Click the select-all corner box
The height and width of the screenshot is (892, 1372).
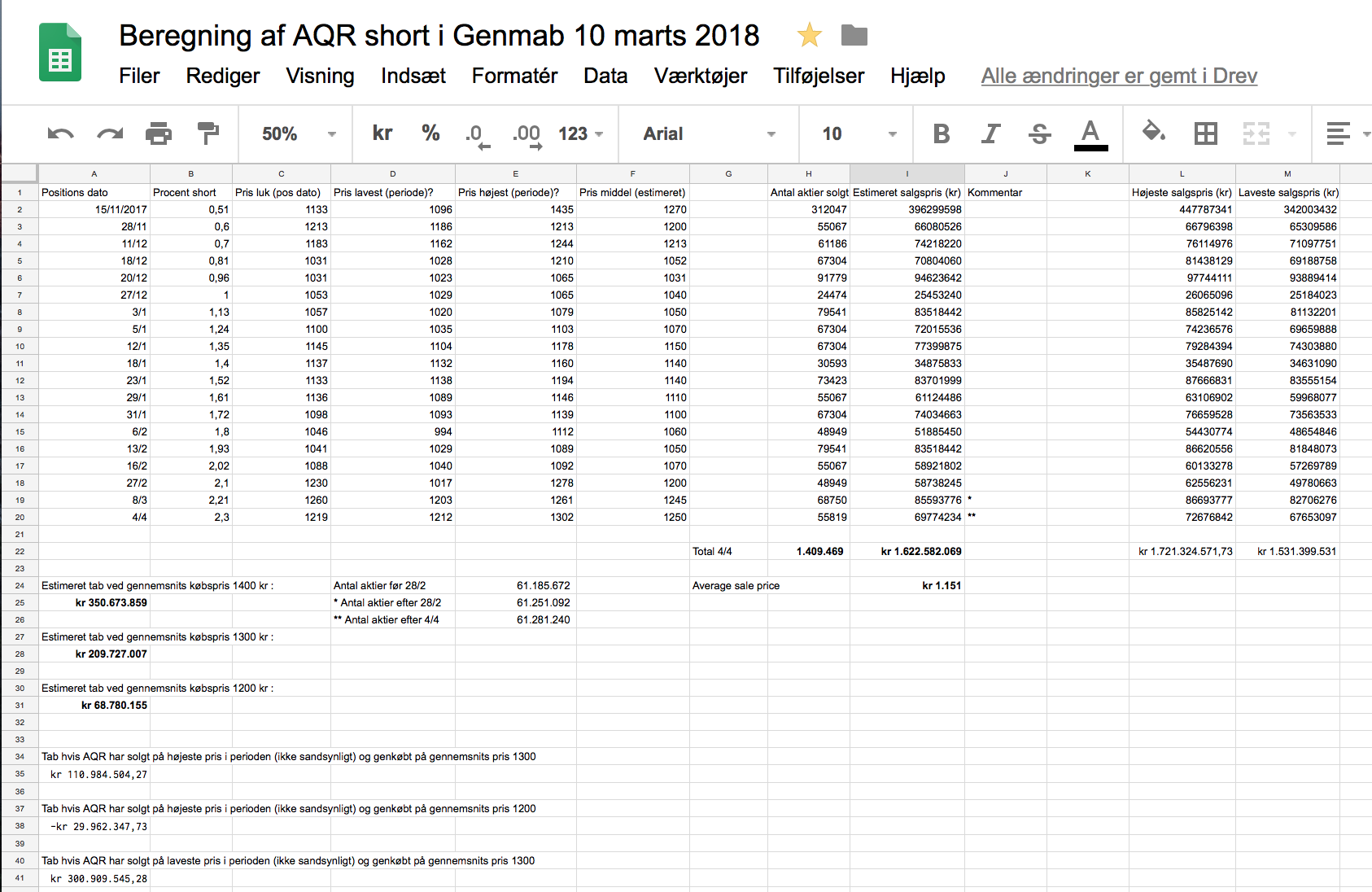[x=20, y=173]
